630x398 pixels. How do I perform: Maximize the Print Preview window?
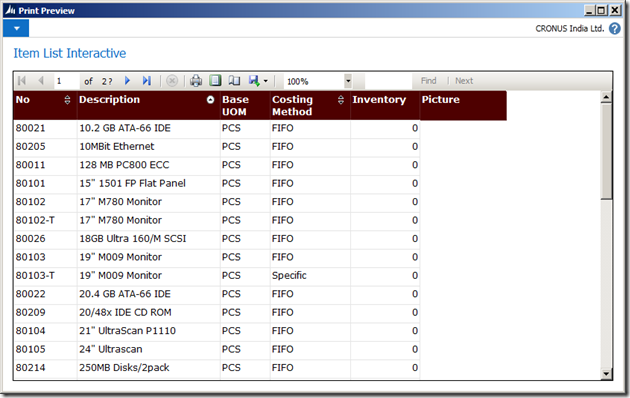tap(601, 10)
